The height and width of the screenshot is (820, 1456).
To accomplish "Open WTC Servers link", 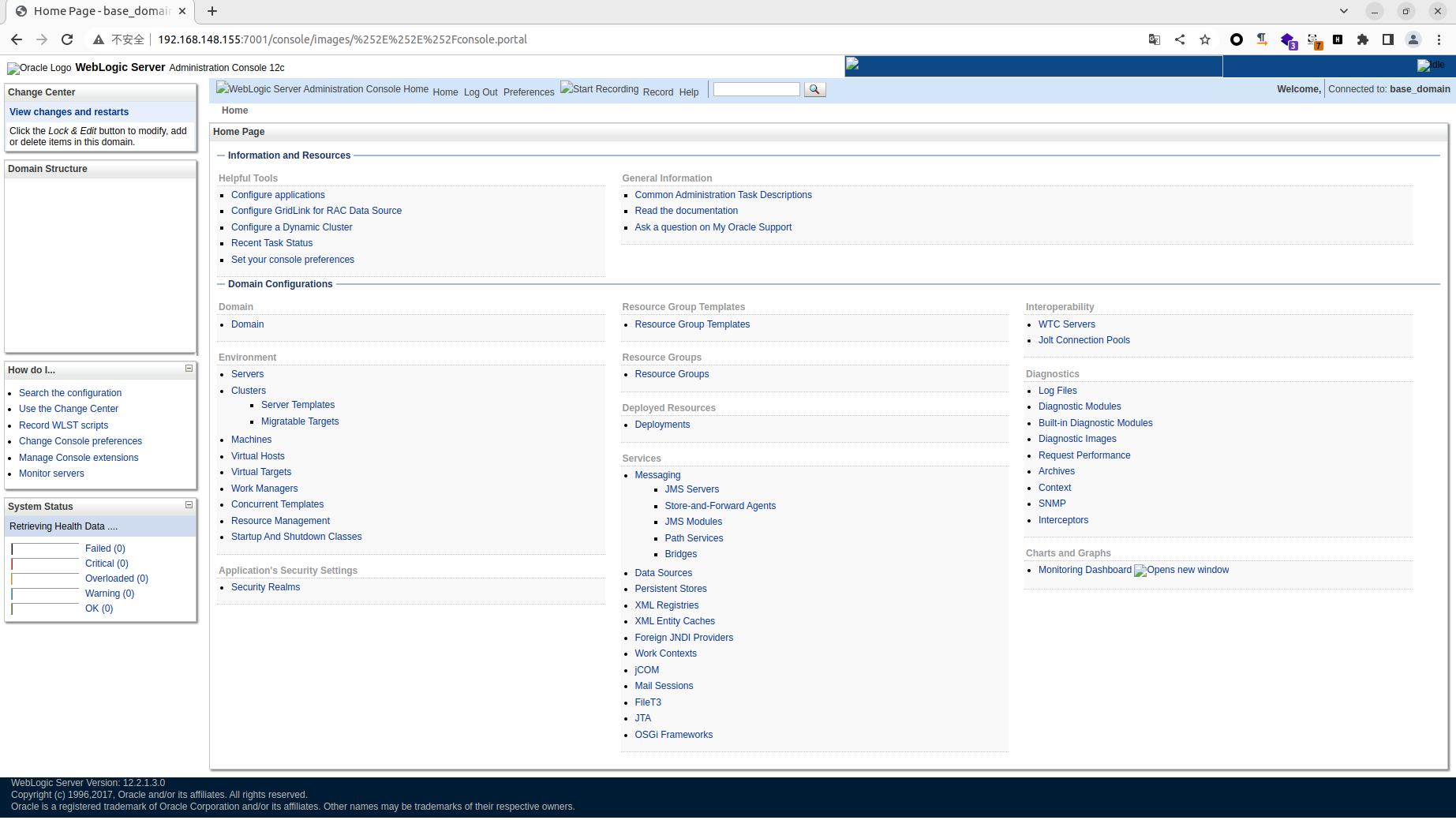I will pos(1066,324).
